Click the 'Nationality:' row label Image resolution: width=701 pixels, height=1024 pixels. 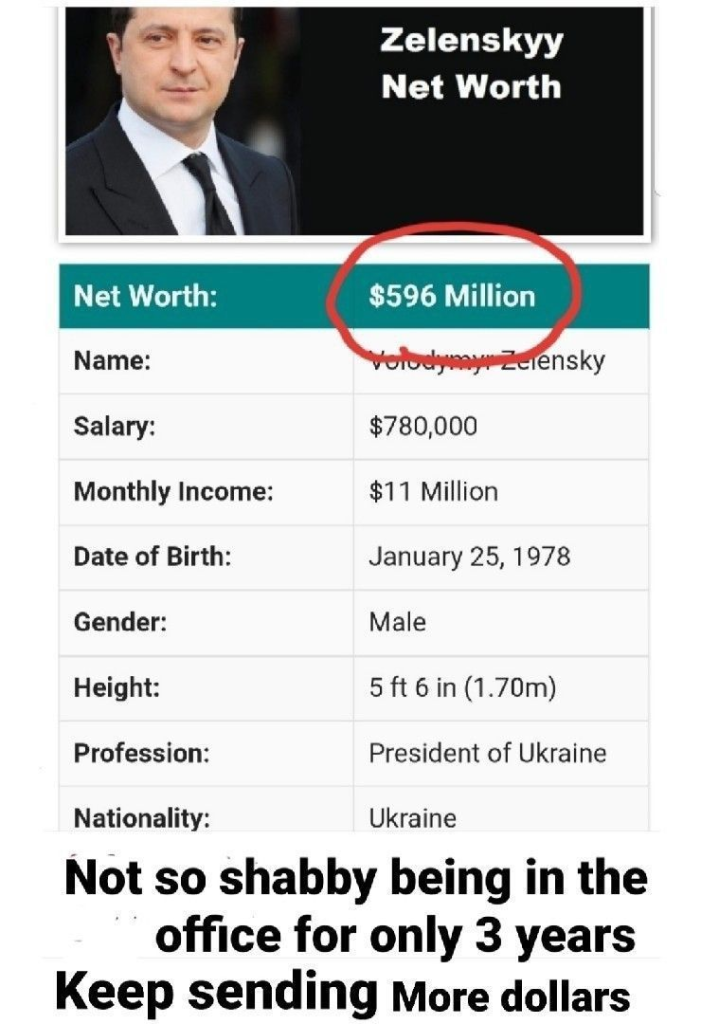point(141,818)
